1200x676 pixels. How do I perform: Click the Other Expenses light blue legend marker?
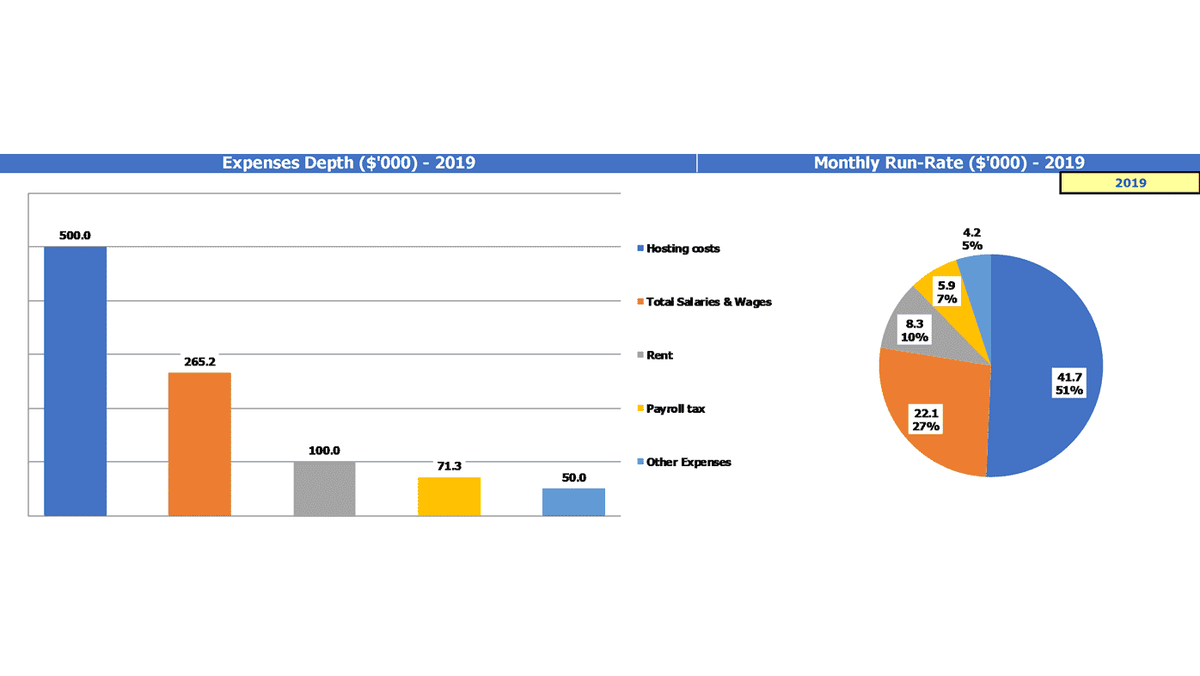coord(640,462)
